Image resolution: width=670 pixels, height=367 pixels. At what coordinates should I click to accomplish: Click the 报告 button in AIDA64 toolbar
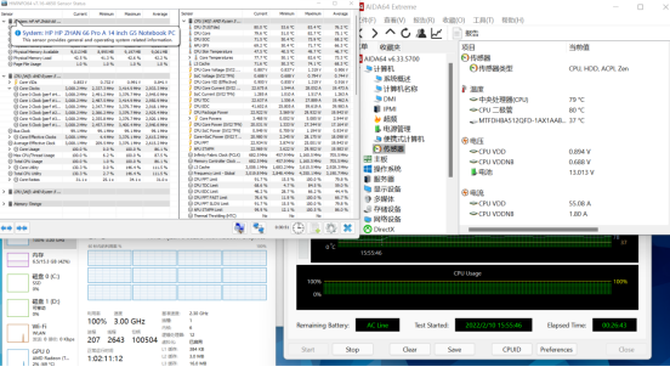466,33
